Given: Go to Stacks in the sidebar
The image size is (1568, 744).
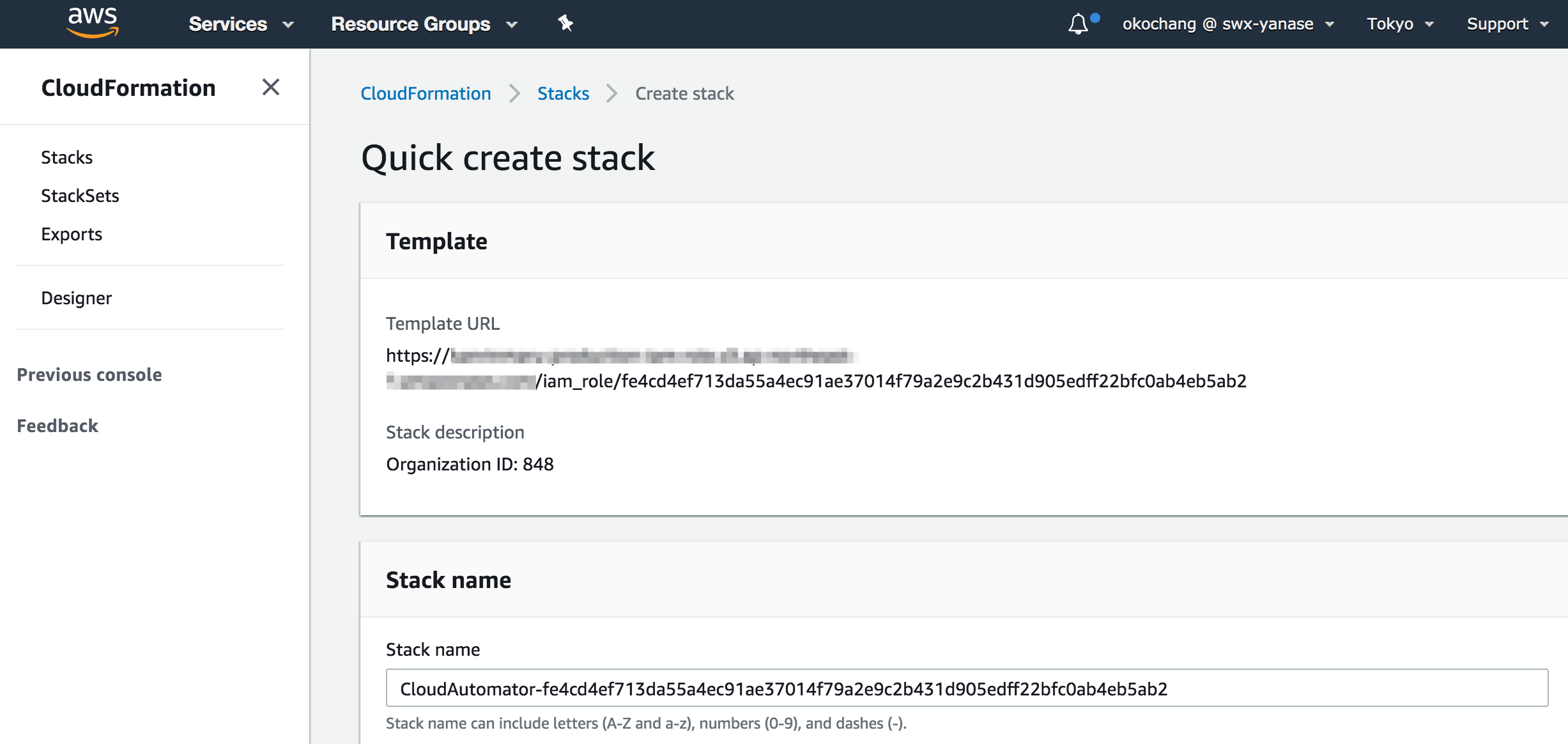Looking at the screenshot, I should [66, 157].
